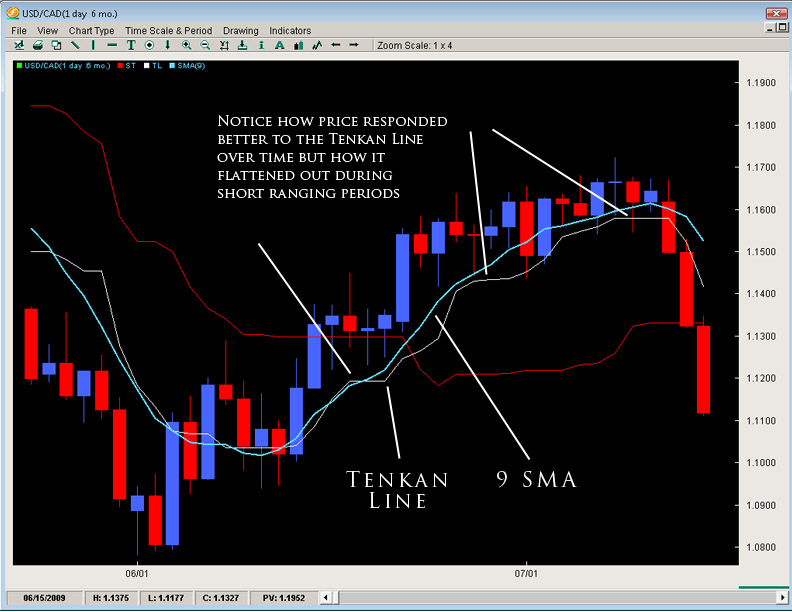This screenshot has height=612, width=792.
Task: Click the copy chart windows icon
Action: [x=57, y=45]
